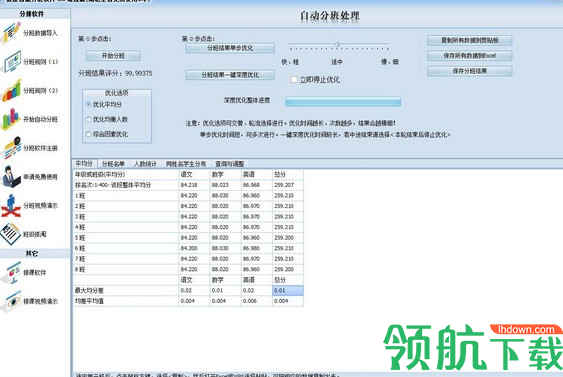This screenshot has width=563, height=377.
Task: Open the 同姓名学生分布 tab
Action: pyautogui.click(x=186, y=164)
